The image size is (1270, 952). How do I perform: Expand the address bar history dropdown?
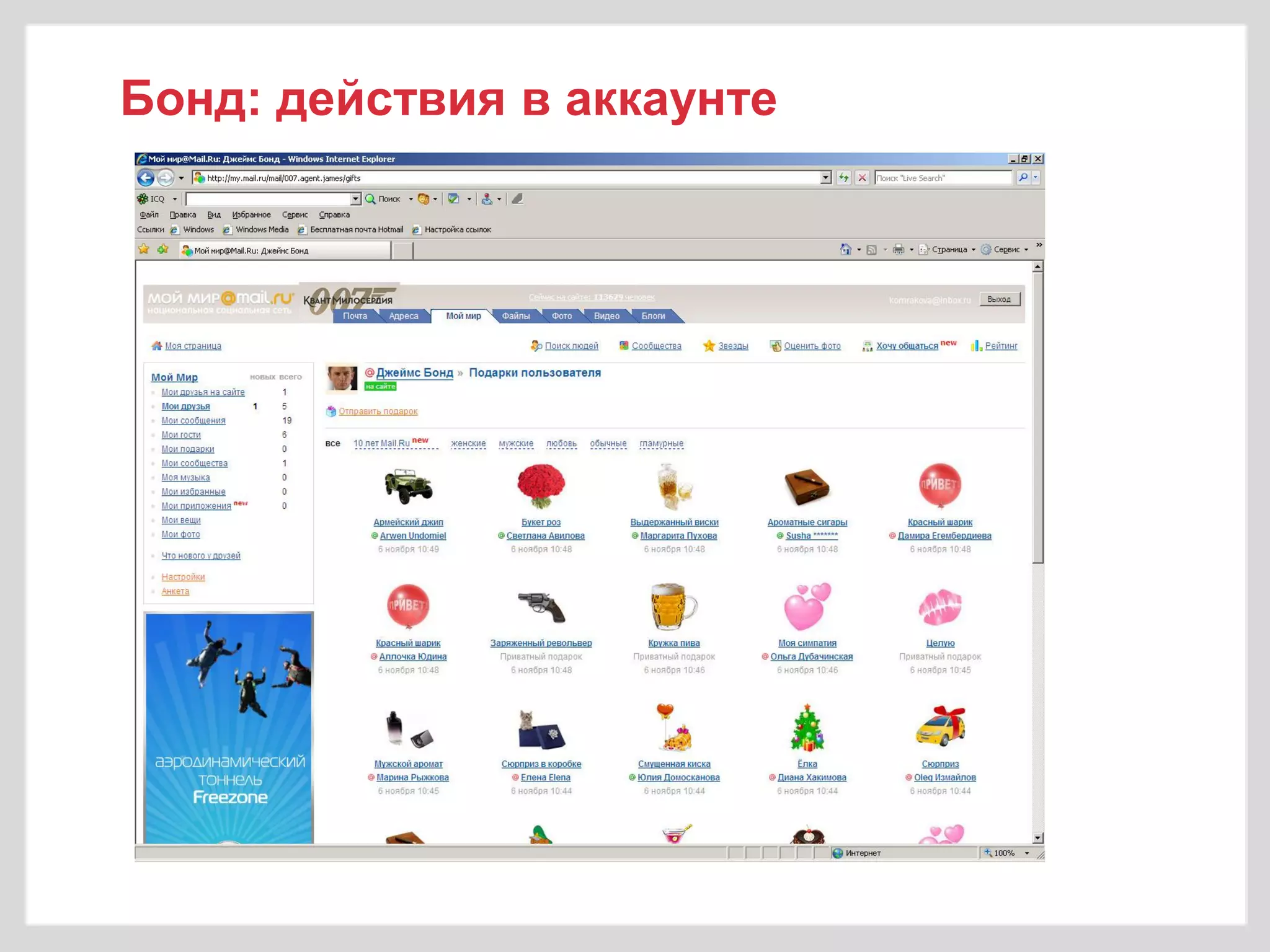[826, 178]
